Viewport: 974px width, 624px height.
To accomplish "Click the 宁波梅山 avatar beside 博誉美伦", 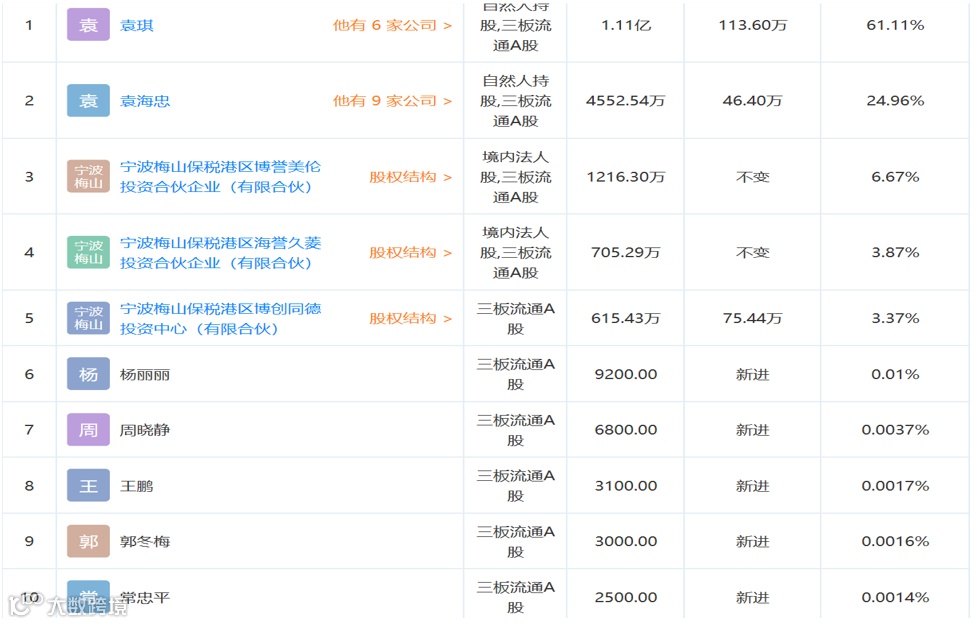I will pyautogui.click(x=88, y=177).
